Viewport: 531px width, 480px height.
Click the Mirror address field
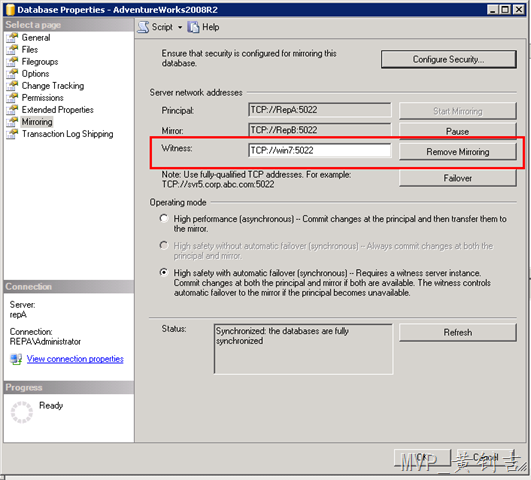(x=319, y=130)
